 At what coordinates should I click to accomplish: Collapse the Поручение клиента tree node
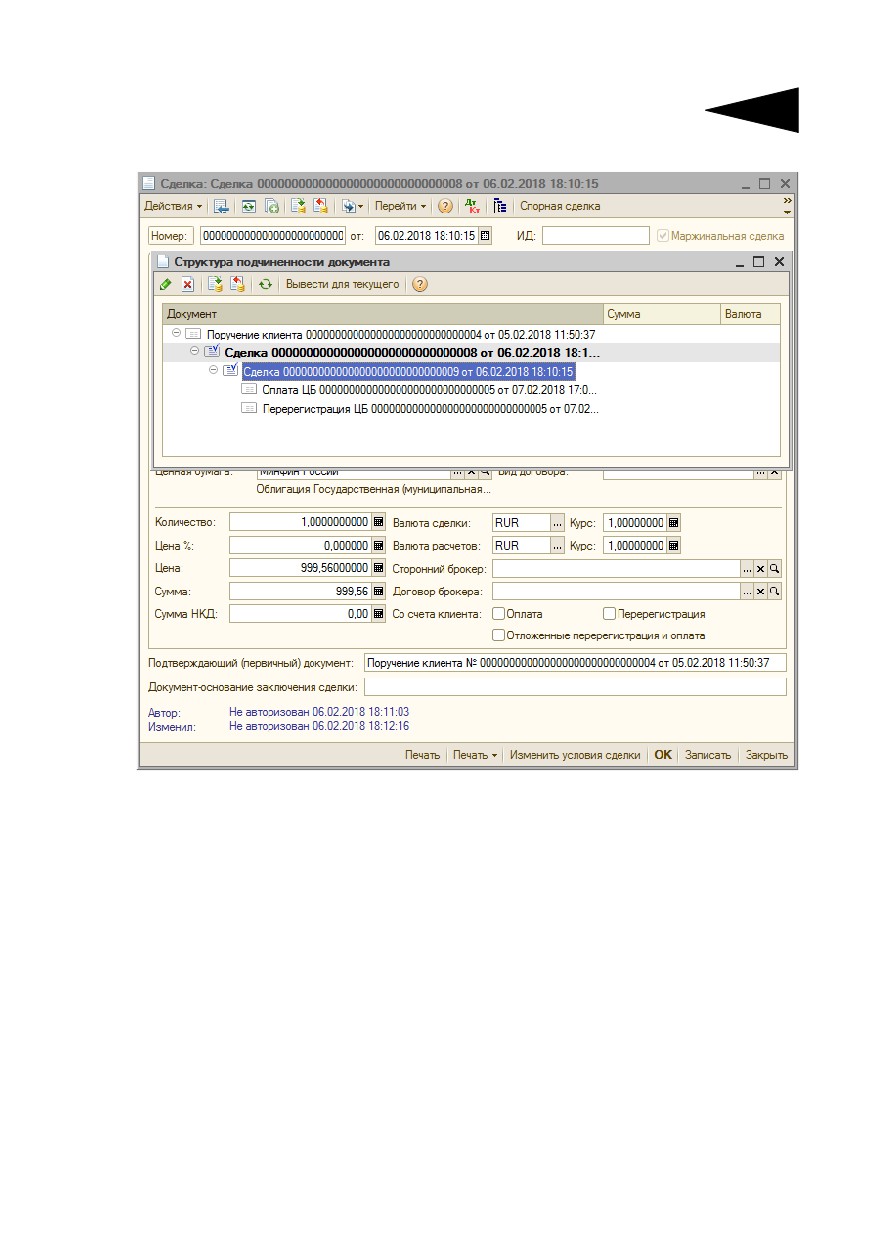(x=176, y=333)
